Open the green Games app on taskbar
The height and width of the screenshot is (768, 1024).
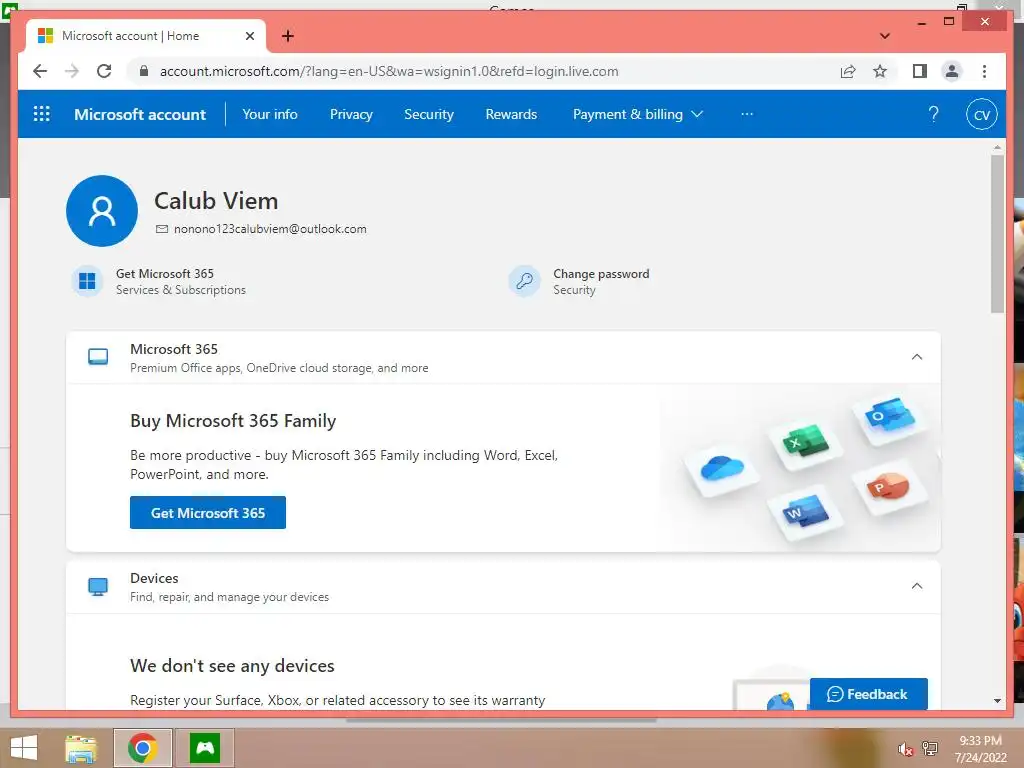pos(205,748)
